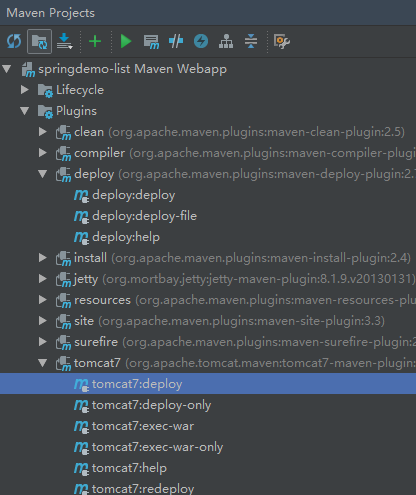Viewport: 416px width, 495px height.
Task: Click the plugin icon beside jetty
Action: 63,280
